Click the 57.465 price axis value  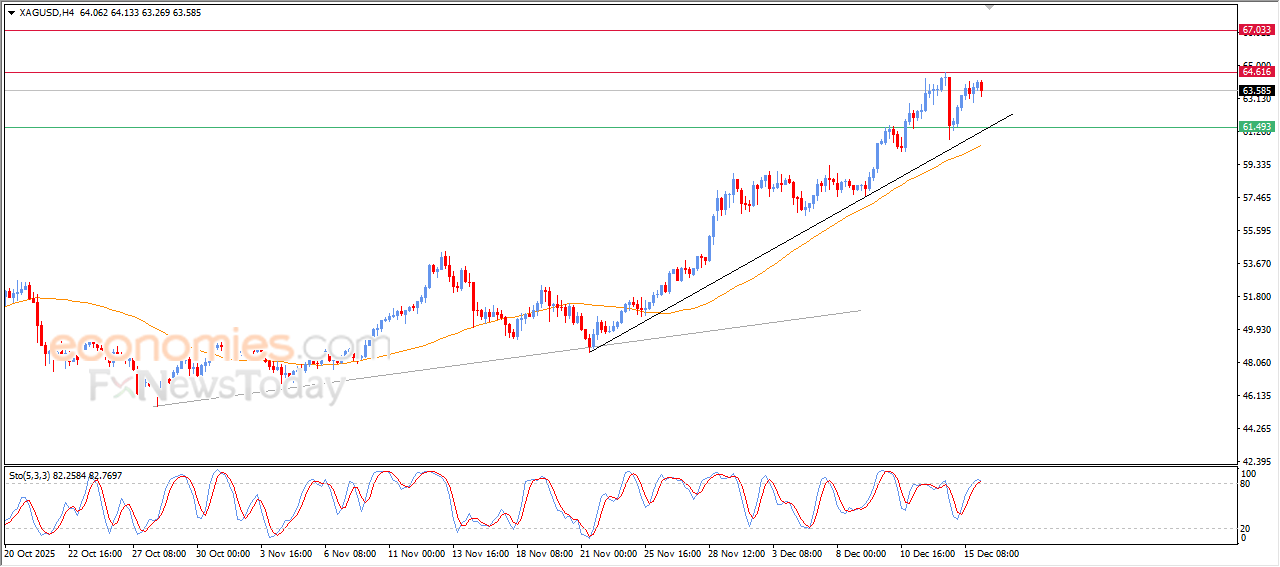point(1256,198)
